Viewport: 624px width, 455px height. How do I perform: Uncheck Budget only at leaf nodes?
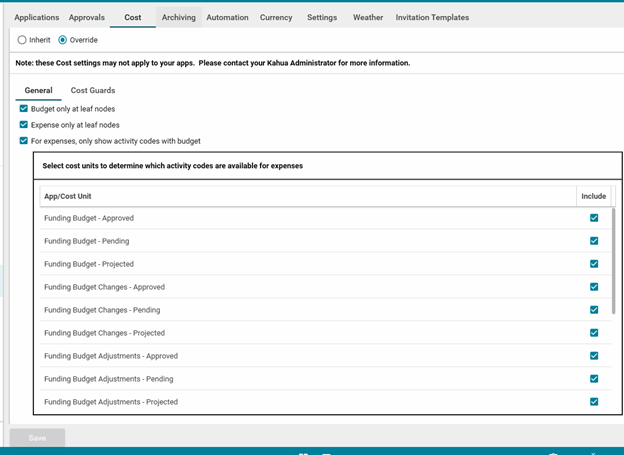click(x=23, y=109)
